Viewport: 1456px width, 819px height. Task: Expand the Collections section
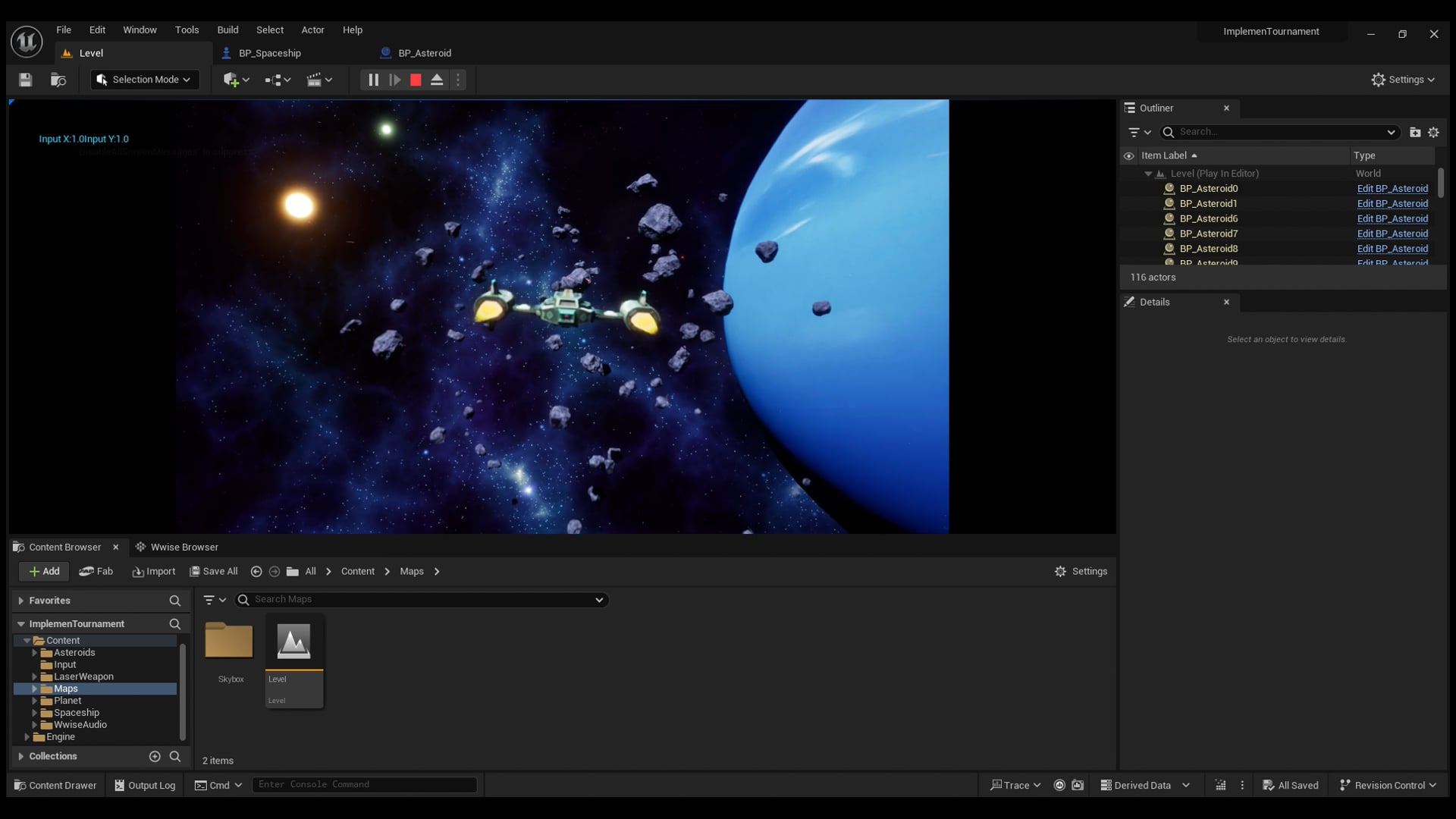tap(21, 756)
